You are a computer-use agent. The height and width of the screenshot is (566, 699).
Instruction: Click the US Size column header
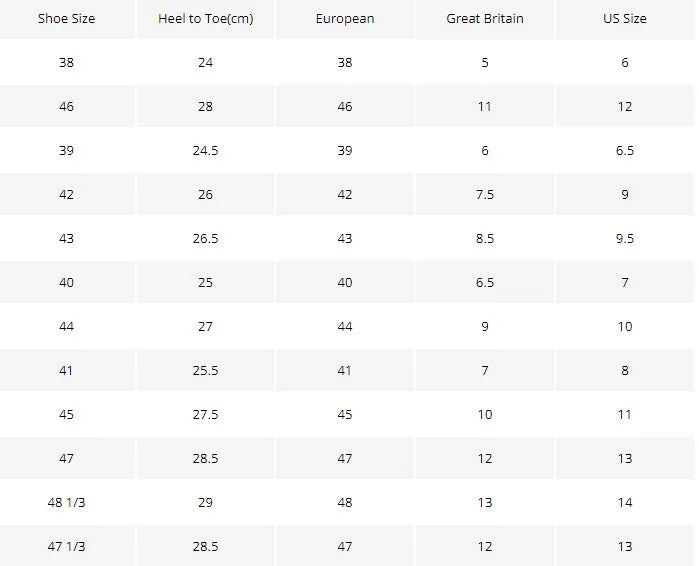tap(625, 19)
